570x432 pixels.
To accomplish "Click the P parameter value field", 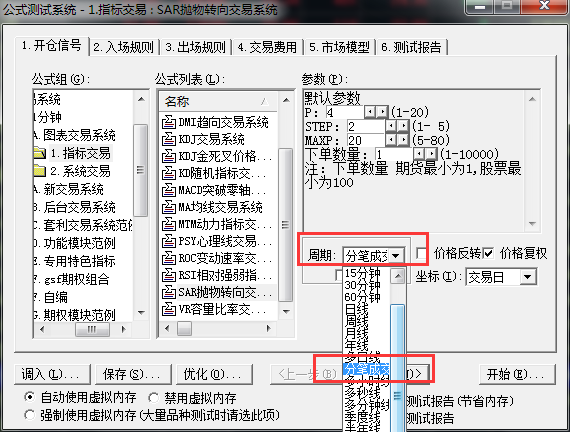I will point(345,112).
